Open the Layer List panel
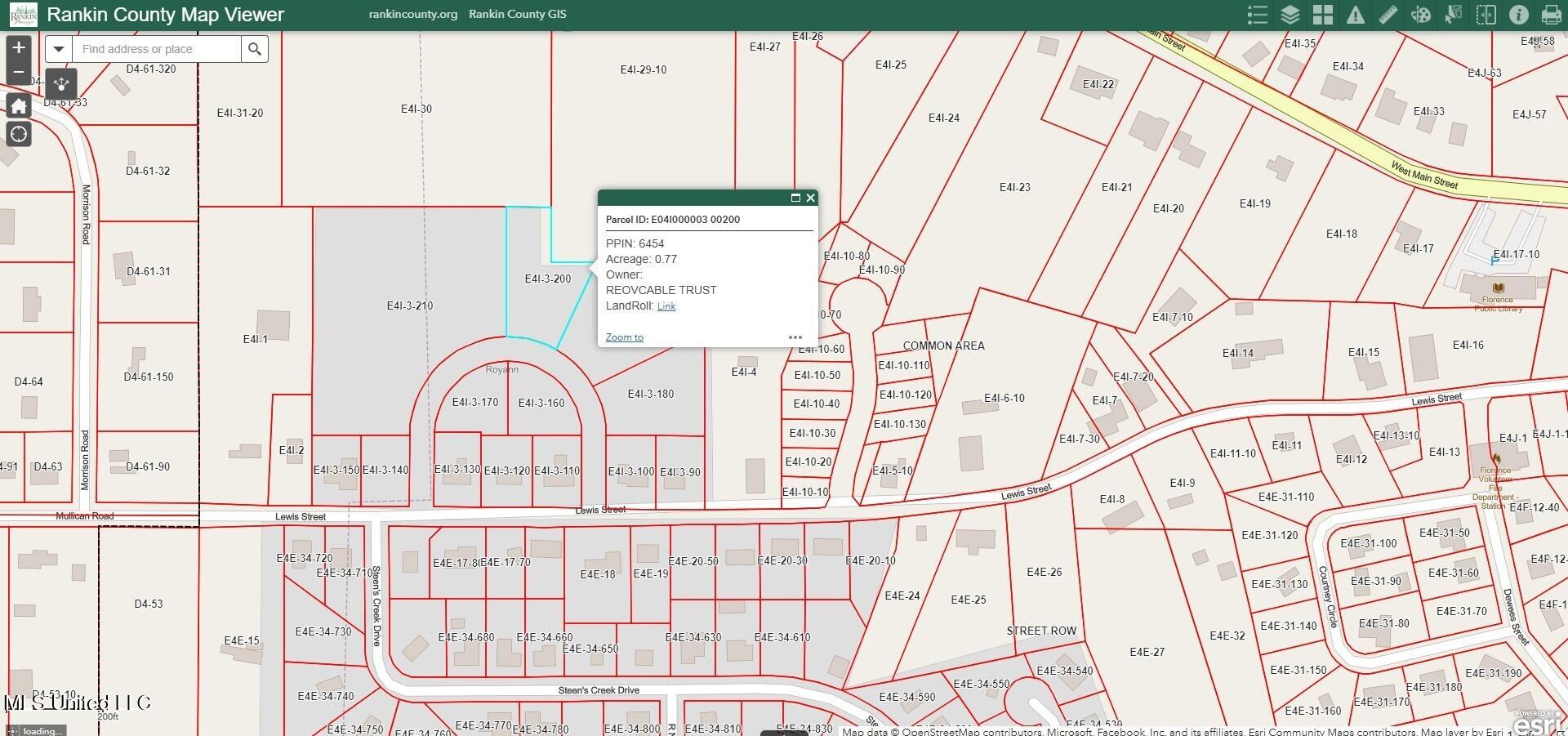 point(1290,15)
